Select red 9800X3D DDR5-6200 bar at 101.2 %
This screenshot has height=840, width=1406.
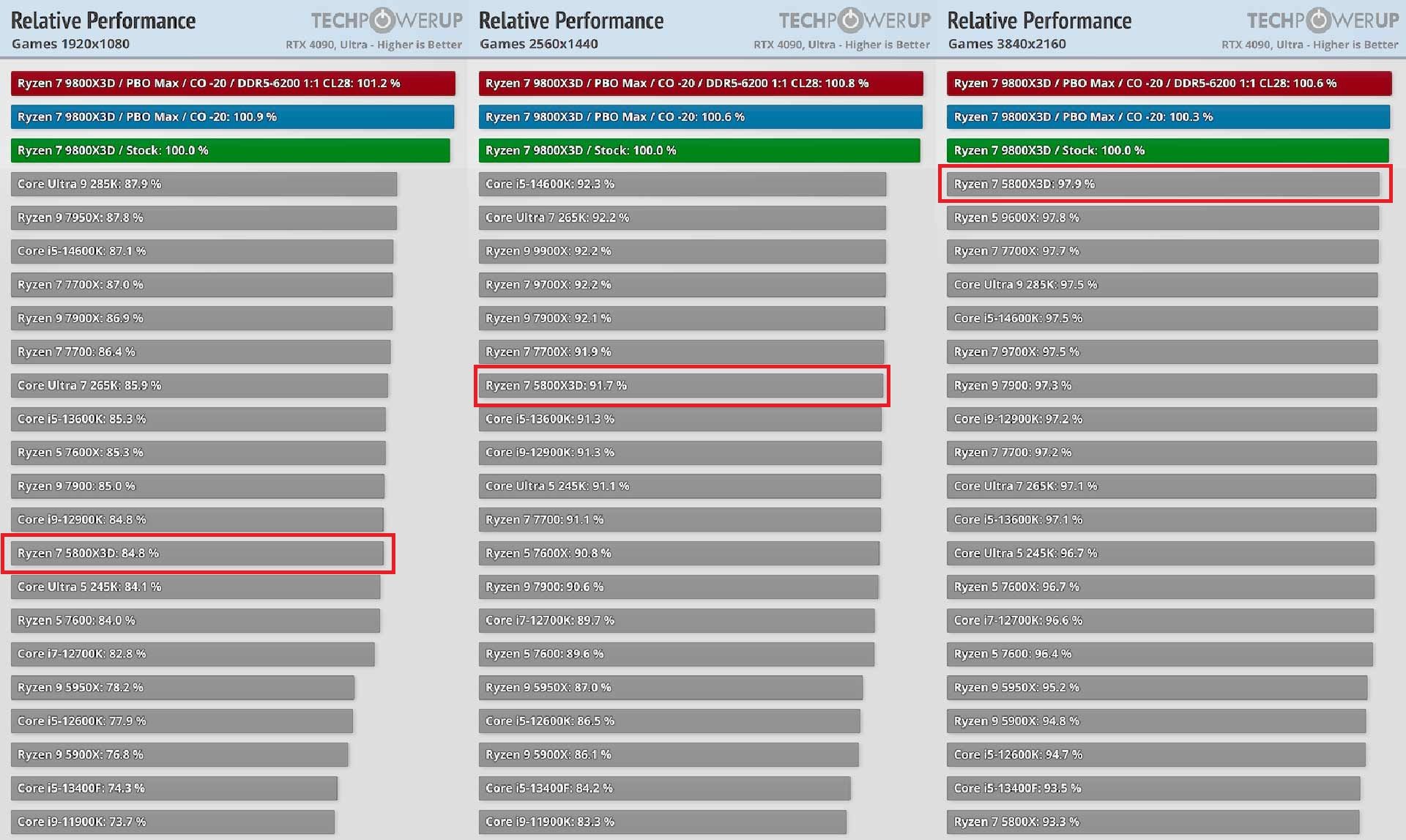pos(233,83)
